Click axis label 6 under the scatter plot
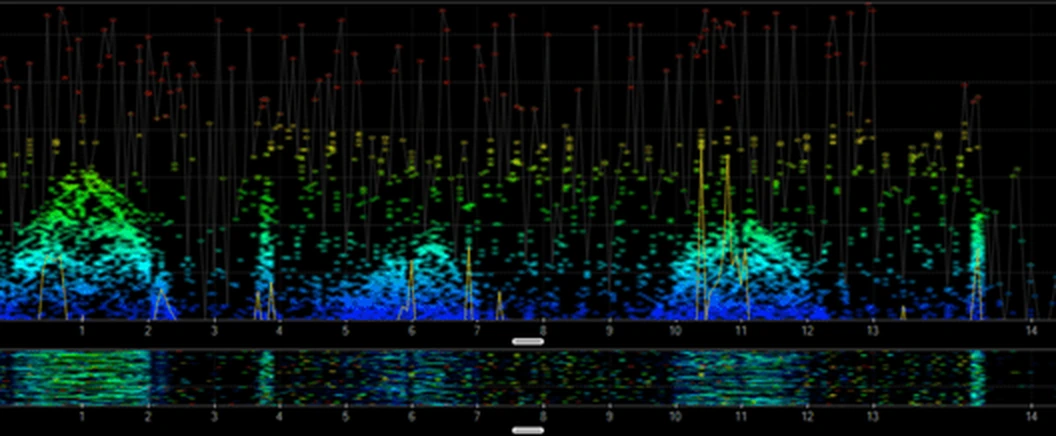Screen dimensions: 1056x436 tap(411, 331)
